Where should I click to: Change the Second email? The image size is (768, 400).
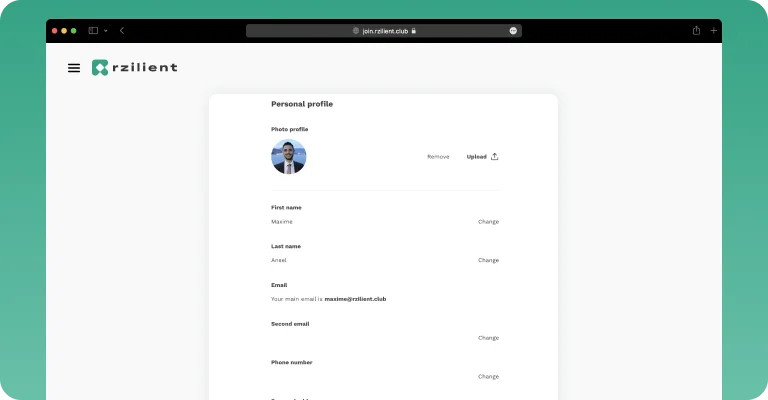pos(488,338)
